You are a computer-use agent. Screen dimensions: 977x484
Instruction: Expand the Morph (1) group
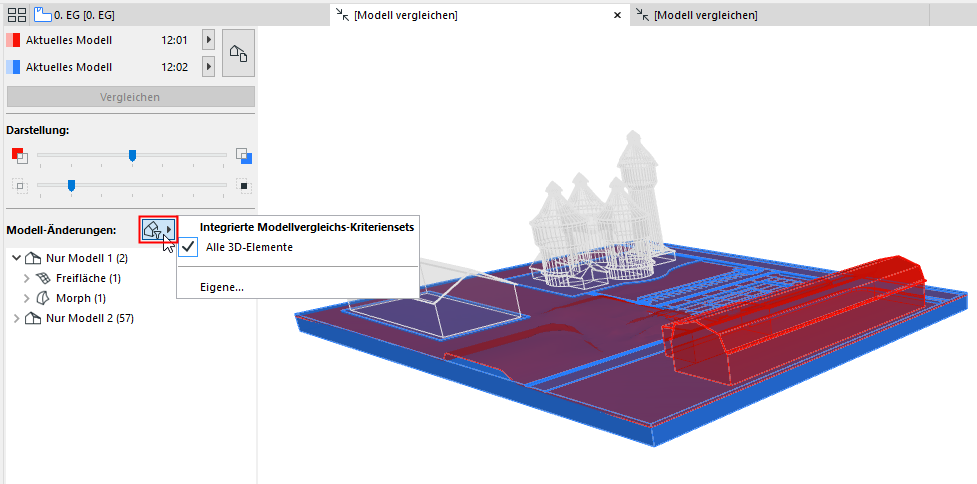26,298
